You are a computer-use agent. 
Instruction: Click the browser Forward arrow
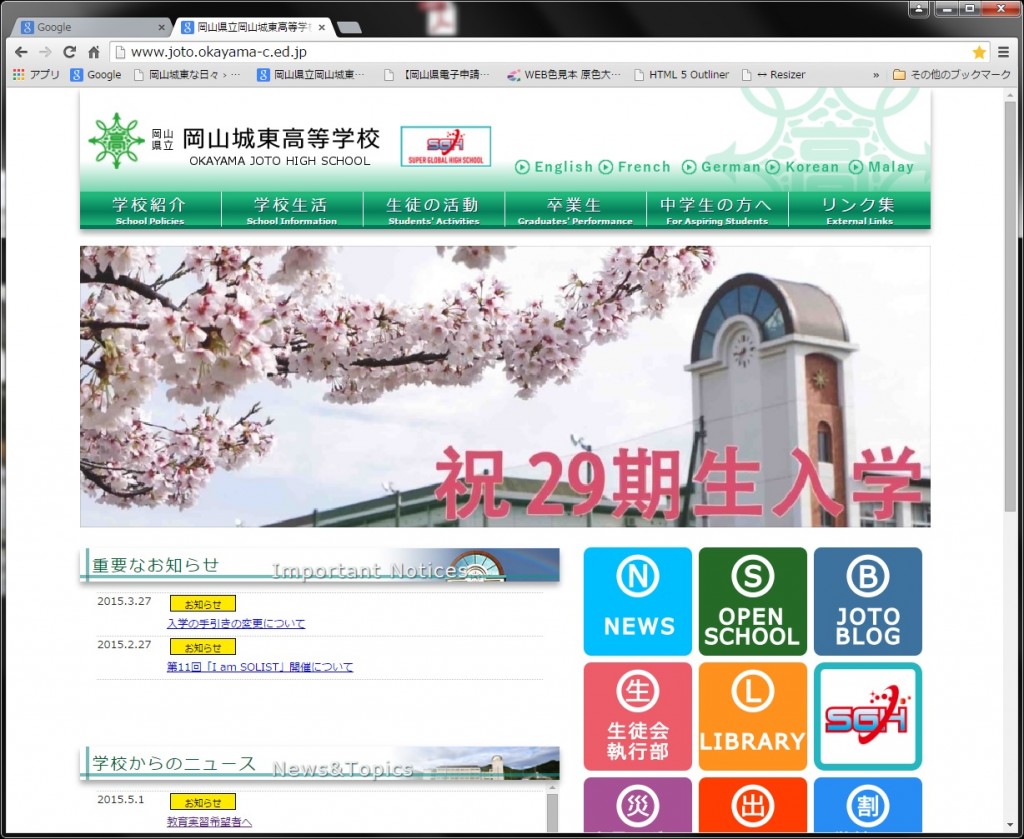point(45,52)
